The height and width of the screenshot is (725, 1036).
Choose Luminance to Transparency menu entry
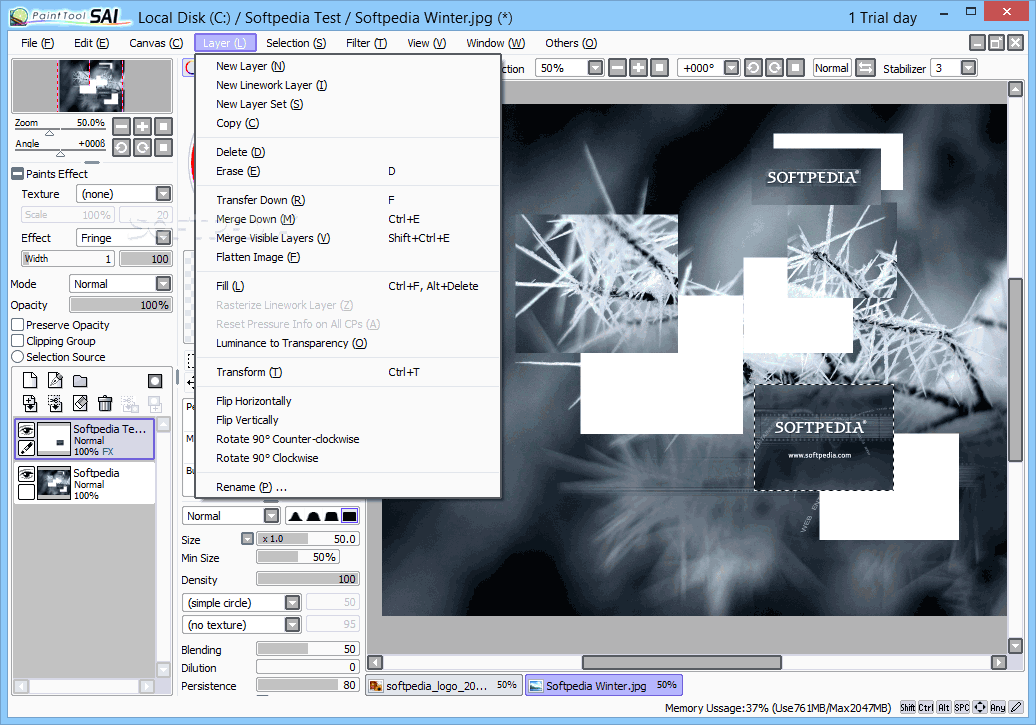348,343
